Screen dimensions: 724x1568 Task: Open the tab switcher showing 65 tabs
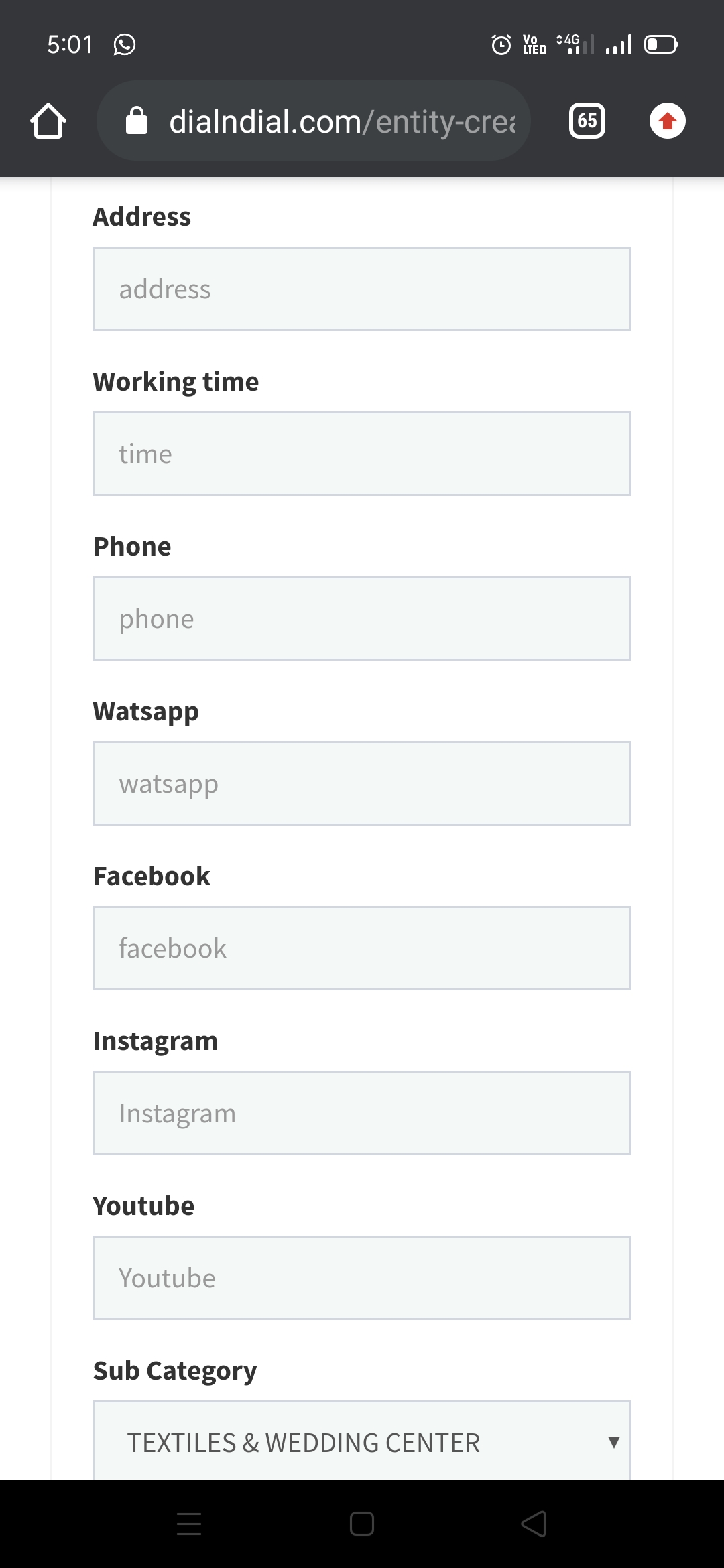tap(587, 121)
